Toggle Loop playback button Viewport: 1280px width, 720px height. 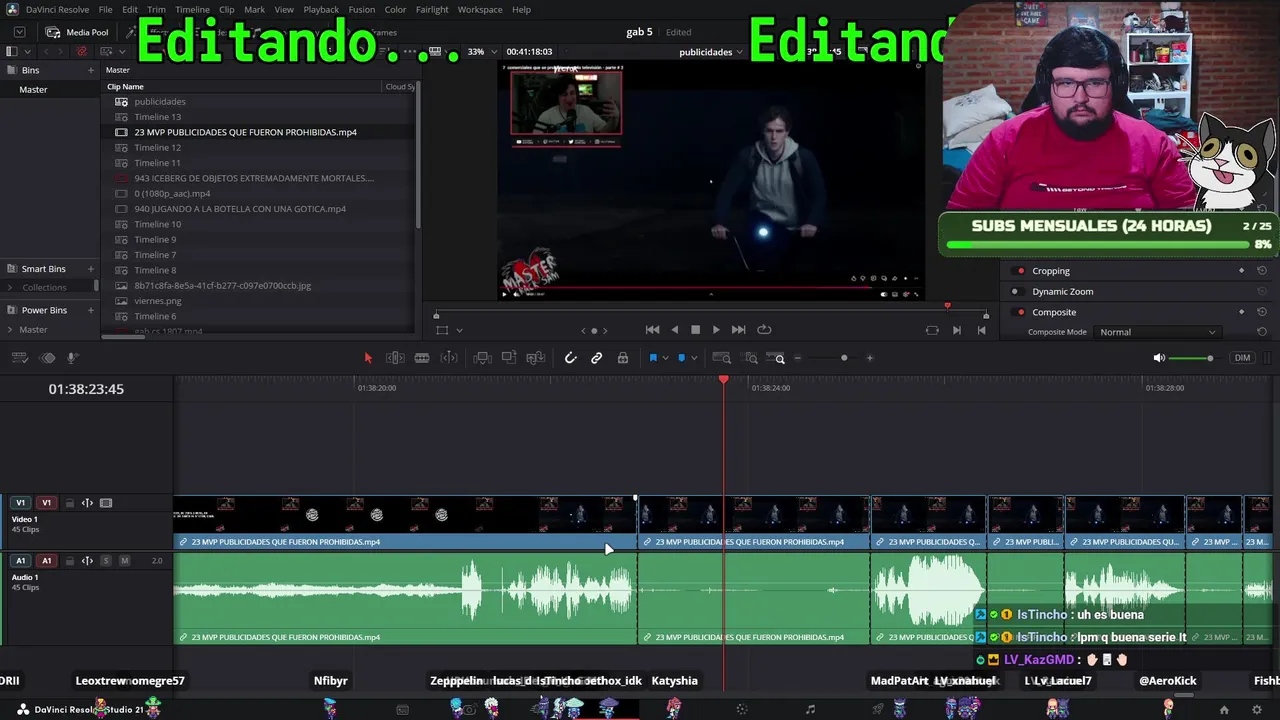point(764,330)
